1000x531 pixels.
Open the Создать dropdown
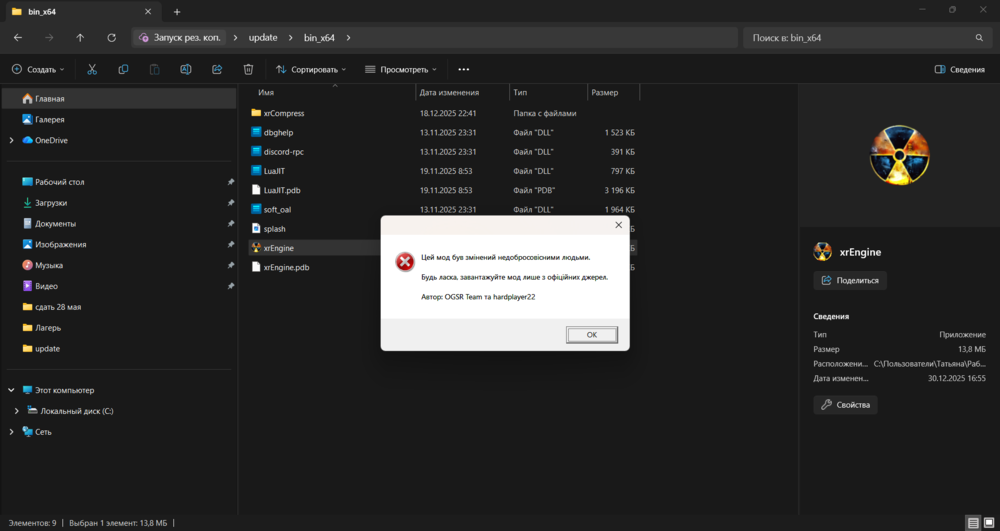(38, 69)
